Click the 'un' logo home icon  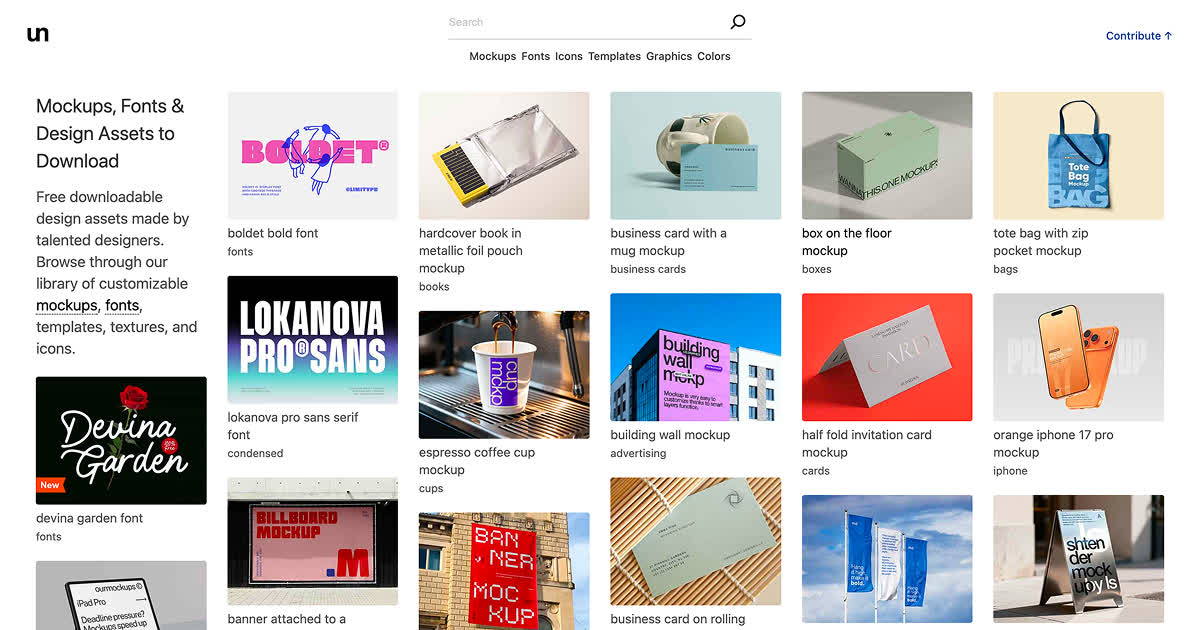click(38, 34)
